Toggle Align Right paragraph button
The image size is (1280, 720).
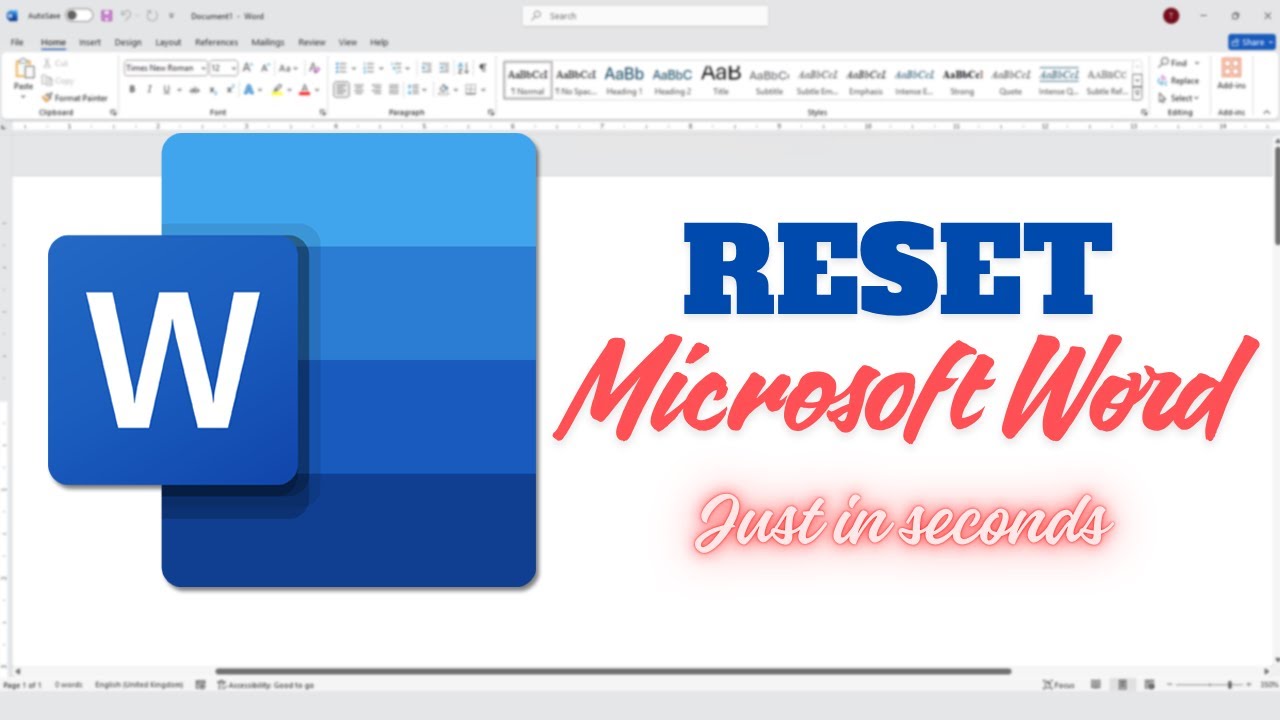coord(379,90)
